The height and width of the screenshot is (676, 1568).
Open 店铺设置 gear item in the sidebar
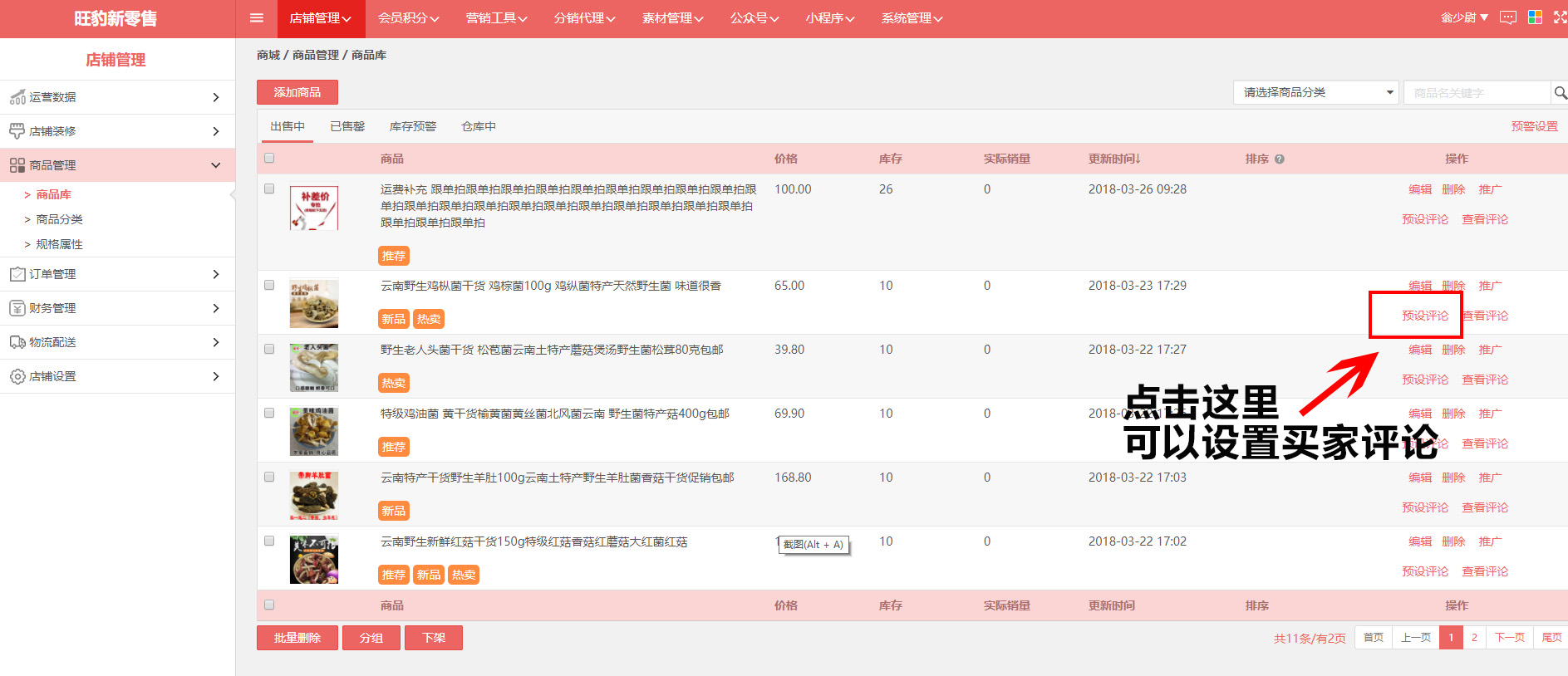pyautogui.click(x=116, y=376)
